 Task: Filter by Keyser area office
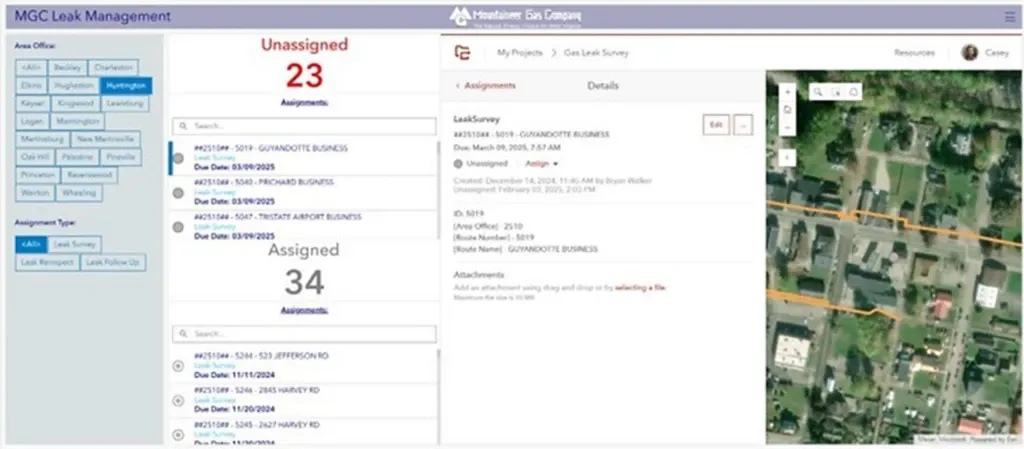coord(33,104)
